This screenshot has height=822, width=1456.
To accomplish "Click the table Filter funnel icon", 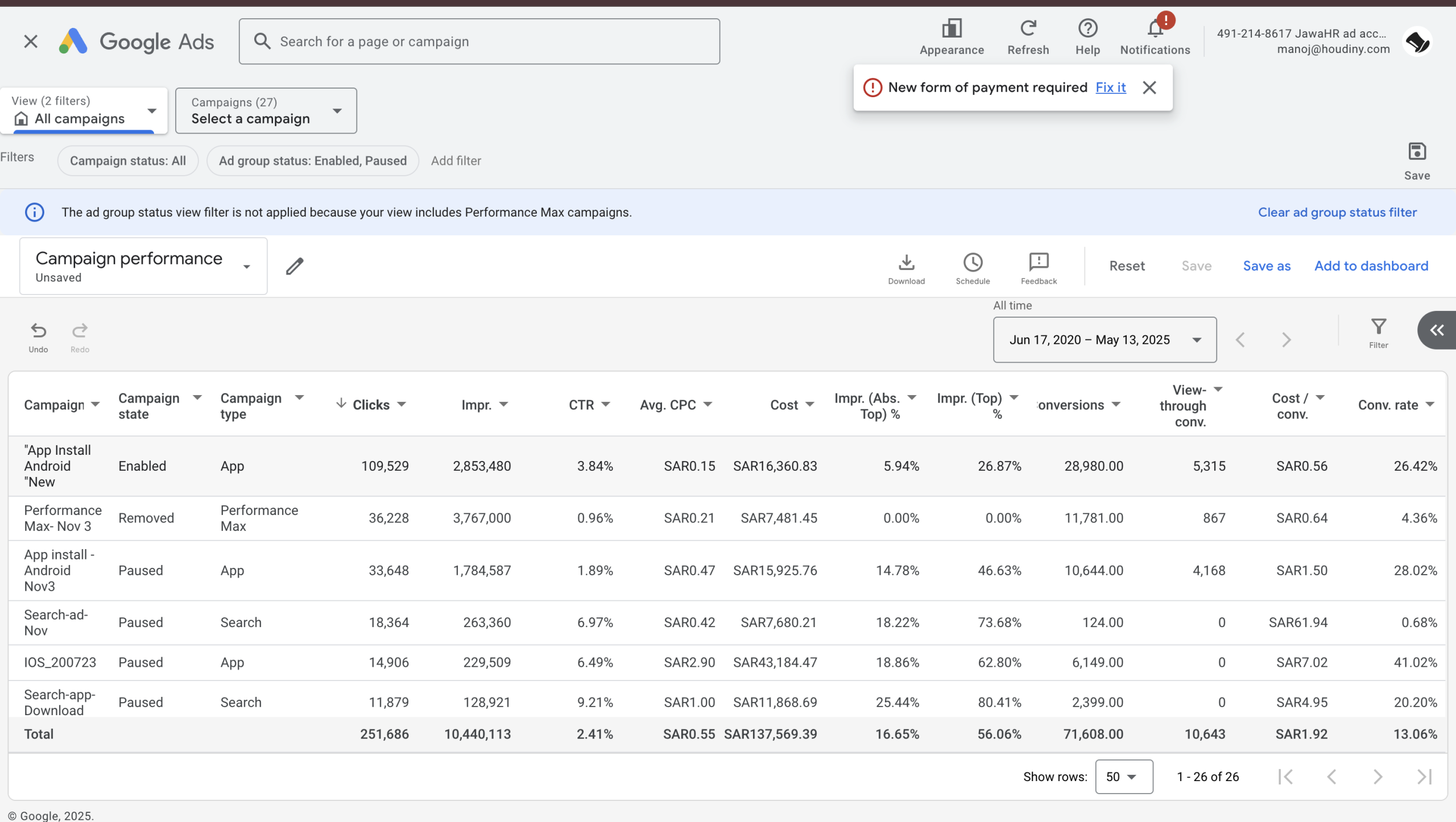I will [x=1378, y=327].
